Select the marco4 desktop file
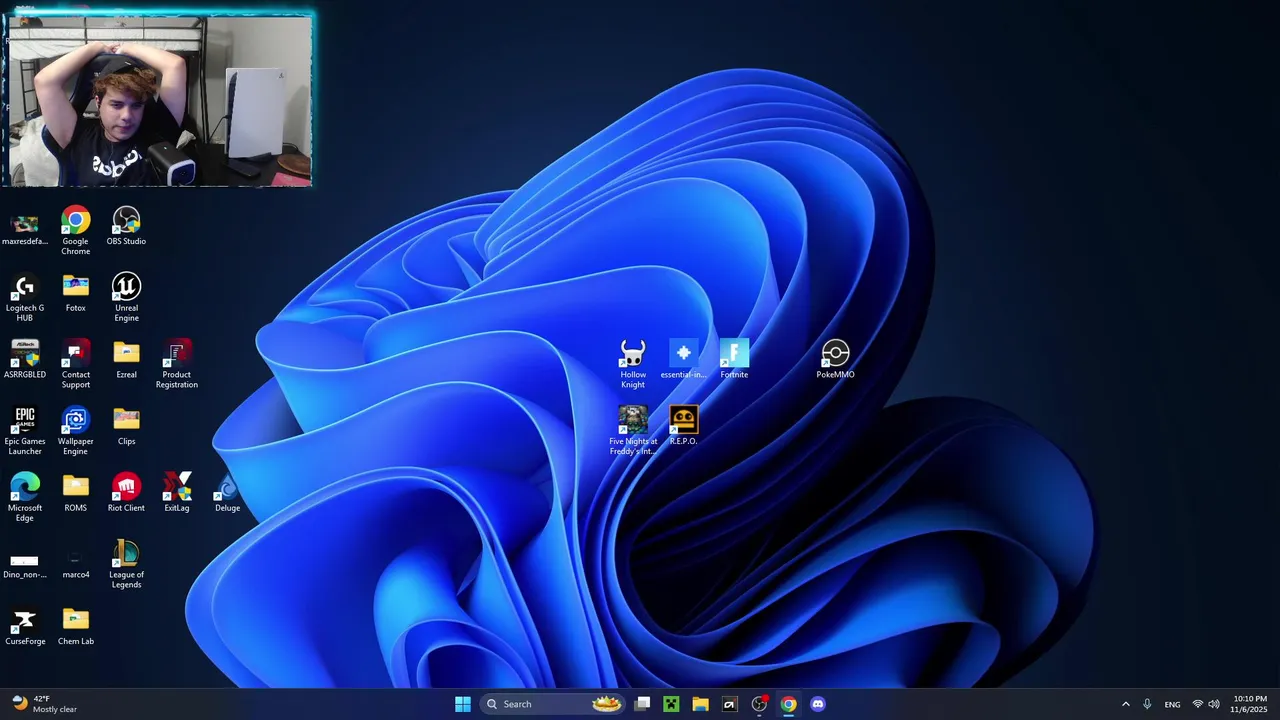Screen dimensions: 1280x720 tap(75, 564)
